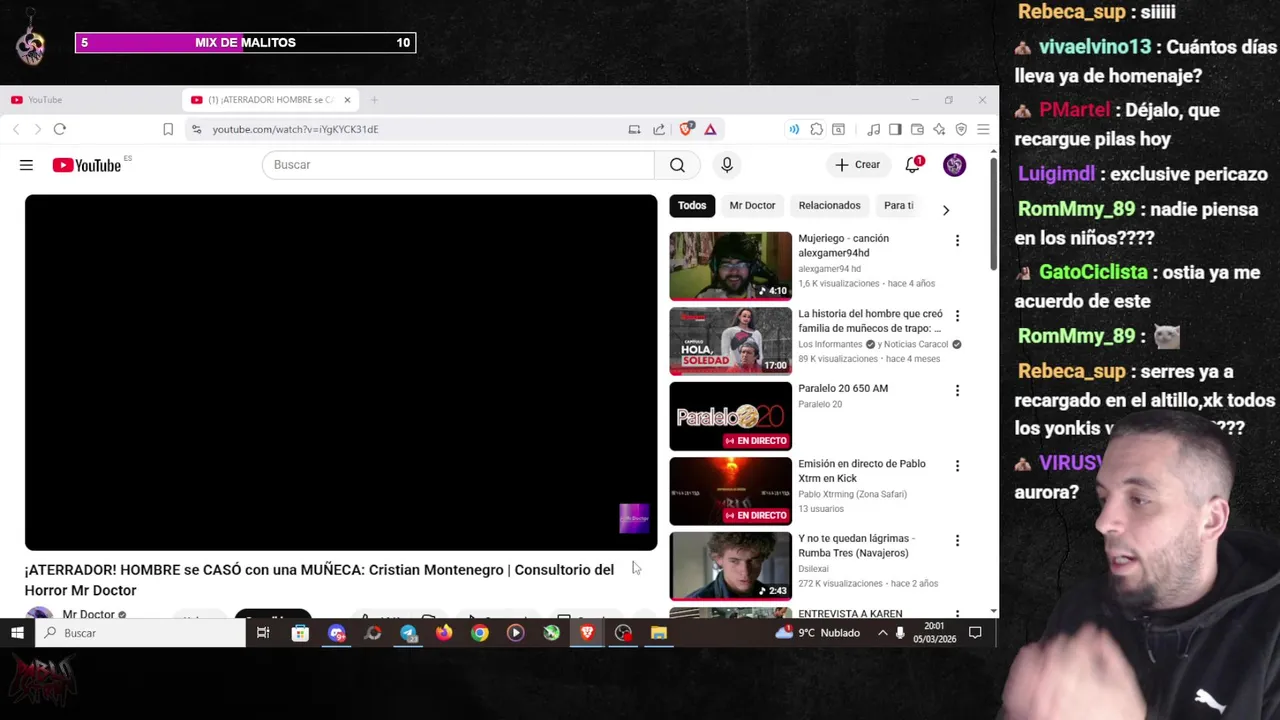Open the Mr Doctor channel link
This screenshot has width=1280, height=720.
point(89,615)
